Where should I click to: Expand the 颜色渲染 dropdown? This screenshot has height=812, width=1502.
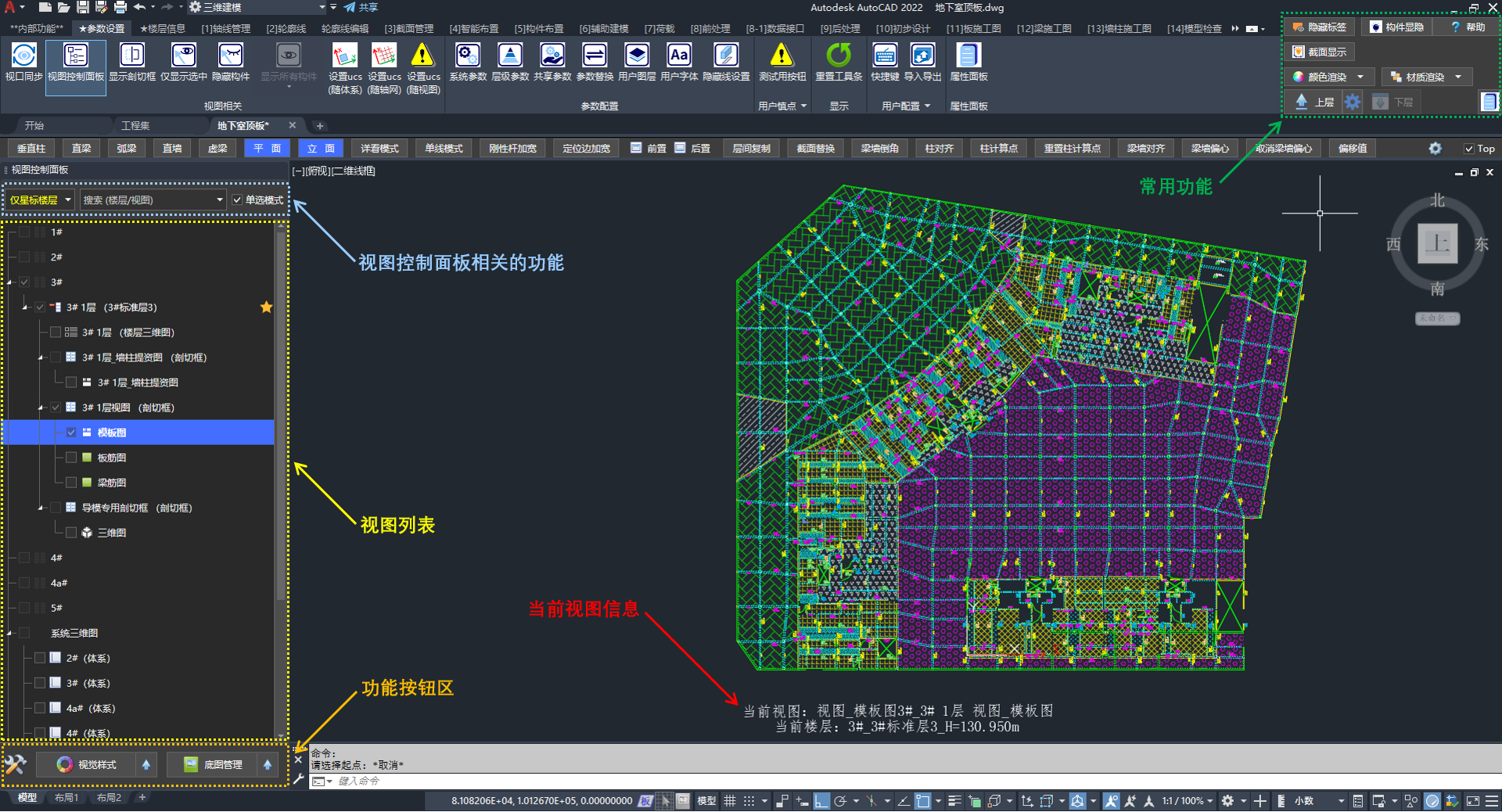1360,77
